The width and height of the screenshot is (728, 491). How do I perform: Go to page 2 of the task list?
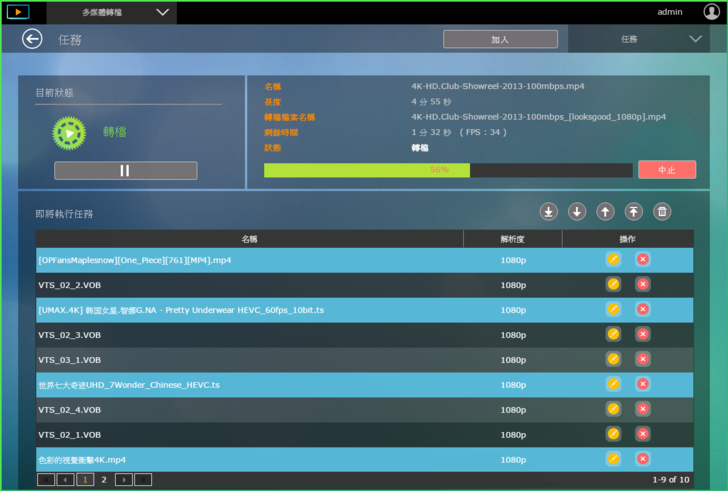pyautogui.click(x=104, y=480)
